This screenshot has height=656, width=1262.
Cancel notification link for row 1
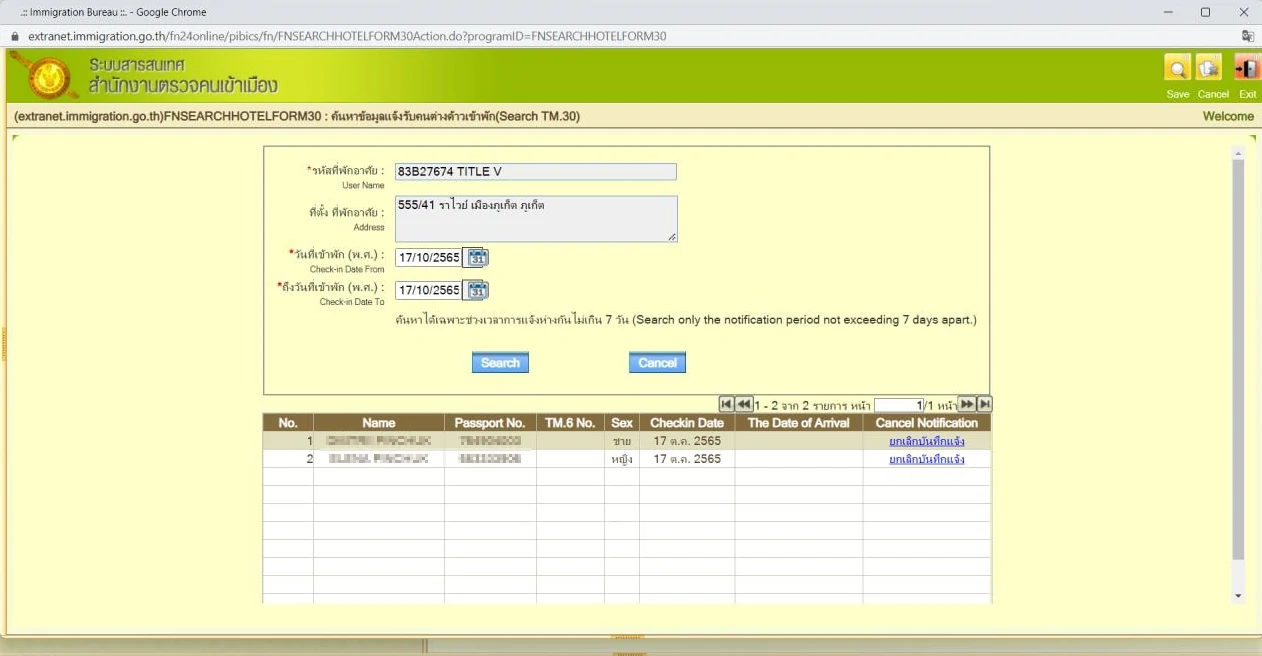click(x=927, y=441)
